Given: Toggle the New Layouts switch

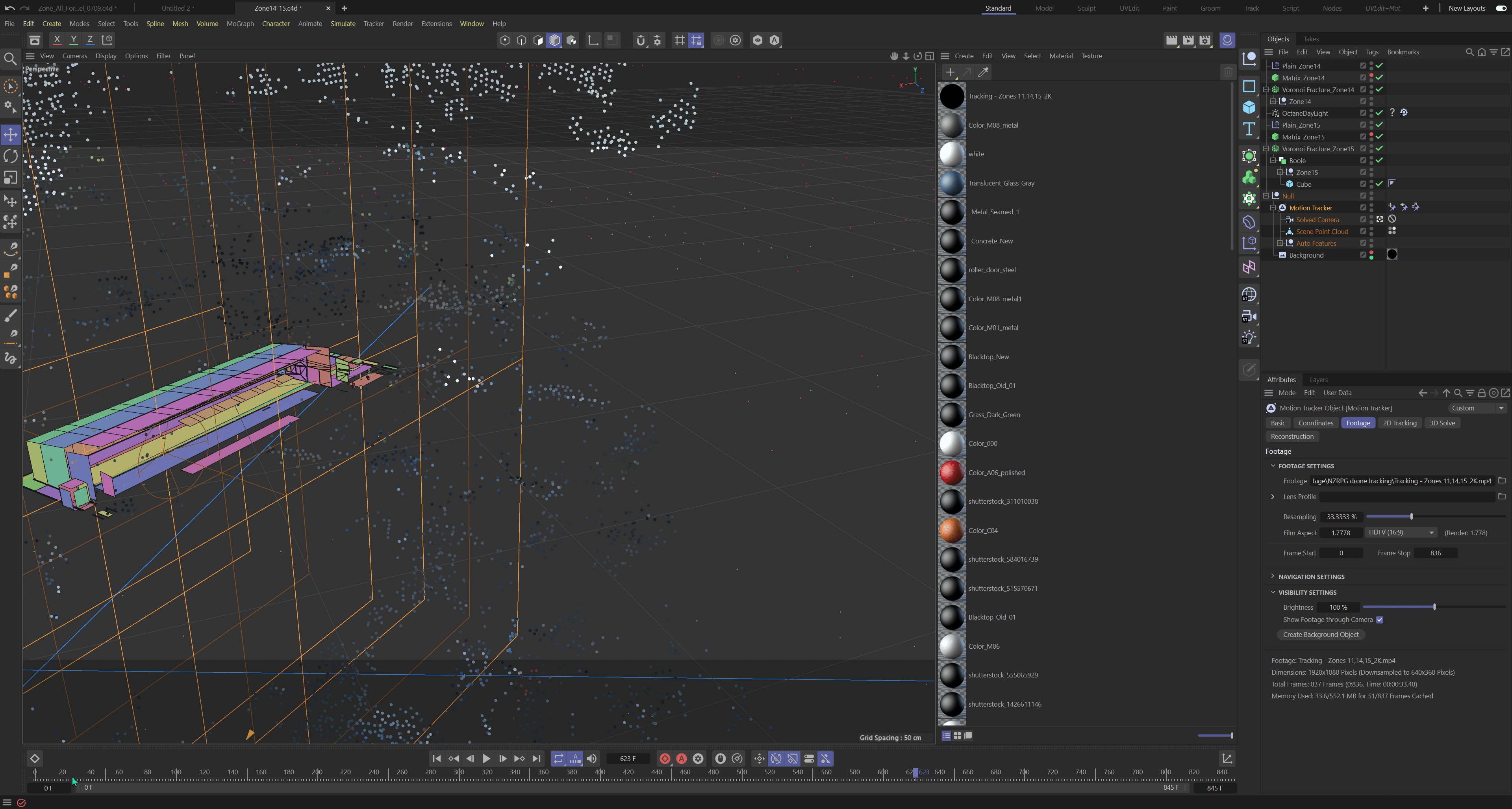Looking at the screenshot, I should point(1501,8).
